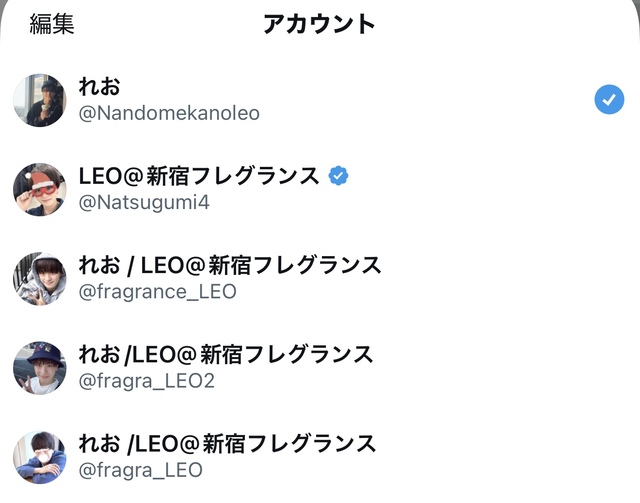
Task: Tap the Santa hat avatar for @Natsugumi4
Action: pyautogui.click(x=39, y=189)
